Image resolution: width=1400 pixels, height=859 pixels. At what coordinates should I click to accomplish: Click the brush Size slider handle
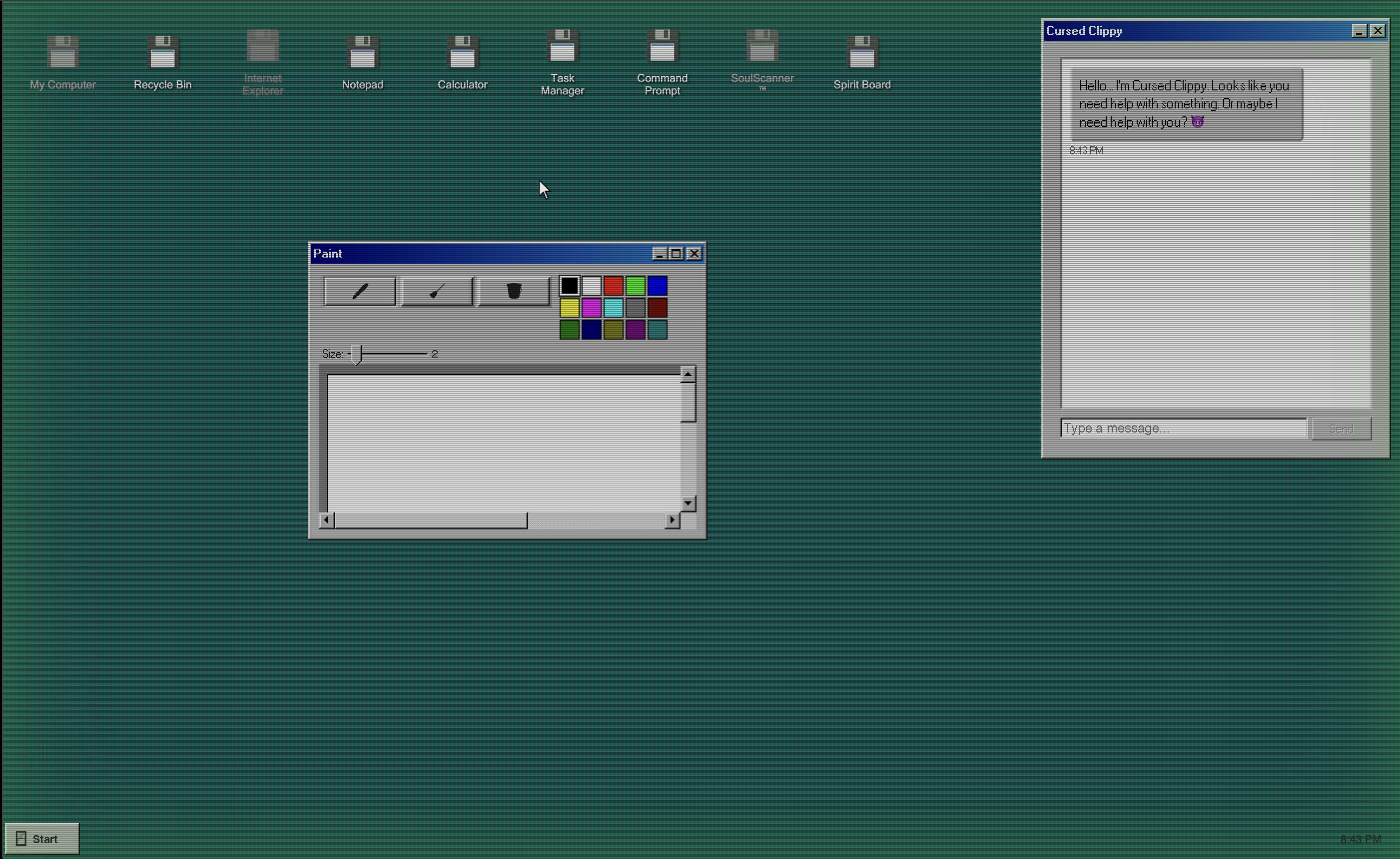click(356, 354)
